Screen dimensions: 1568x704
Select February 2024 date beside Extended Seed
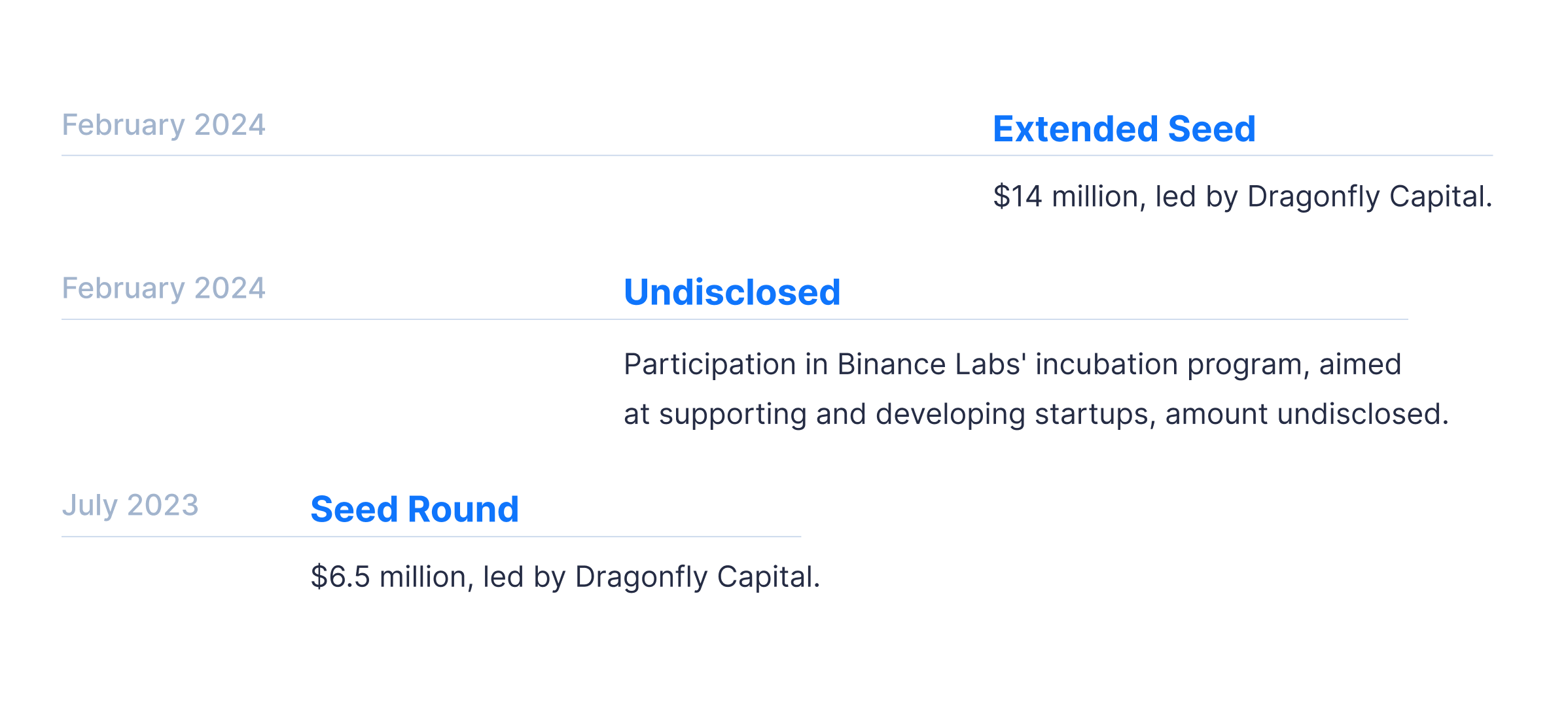[164, 125]
